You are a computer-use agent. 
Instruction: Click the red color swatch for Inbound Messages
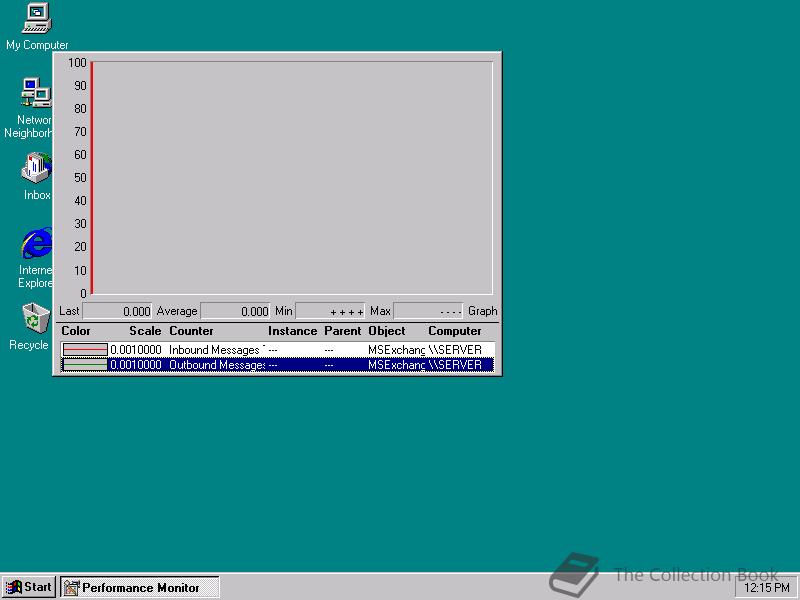click(x=85, y=349)
